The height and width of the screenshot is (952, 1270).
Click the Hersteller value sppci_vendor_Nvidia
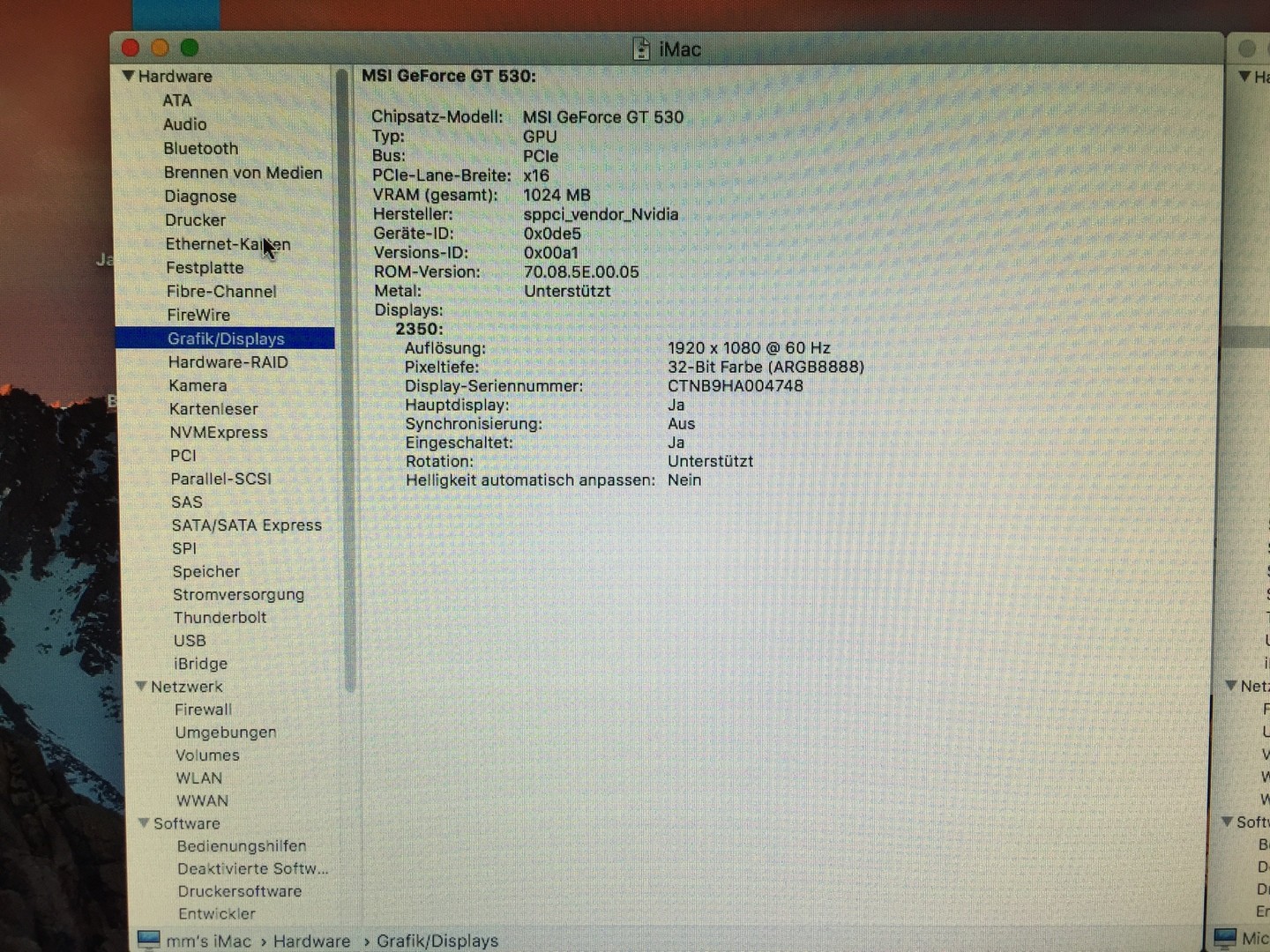[x=601, y=214]
